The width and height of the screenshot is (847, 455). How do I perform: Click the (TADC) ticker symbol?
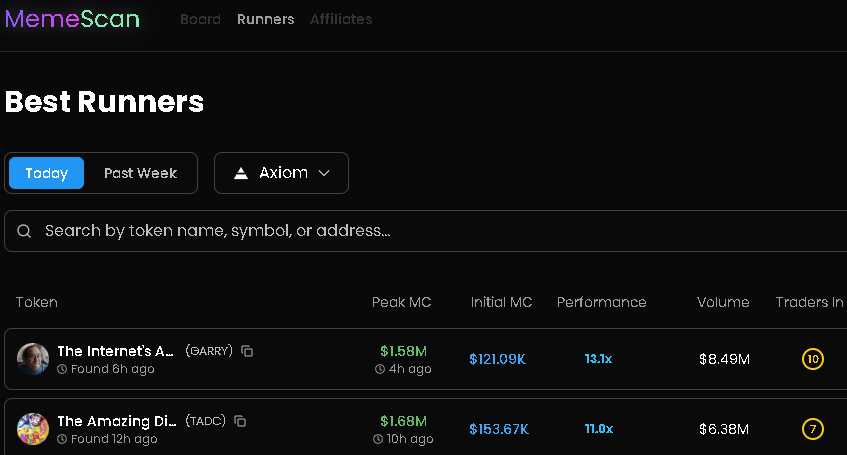coord(205,421)
